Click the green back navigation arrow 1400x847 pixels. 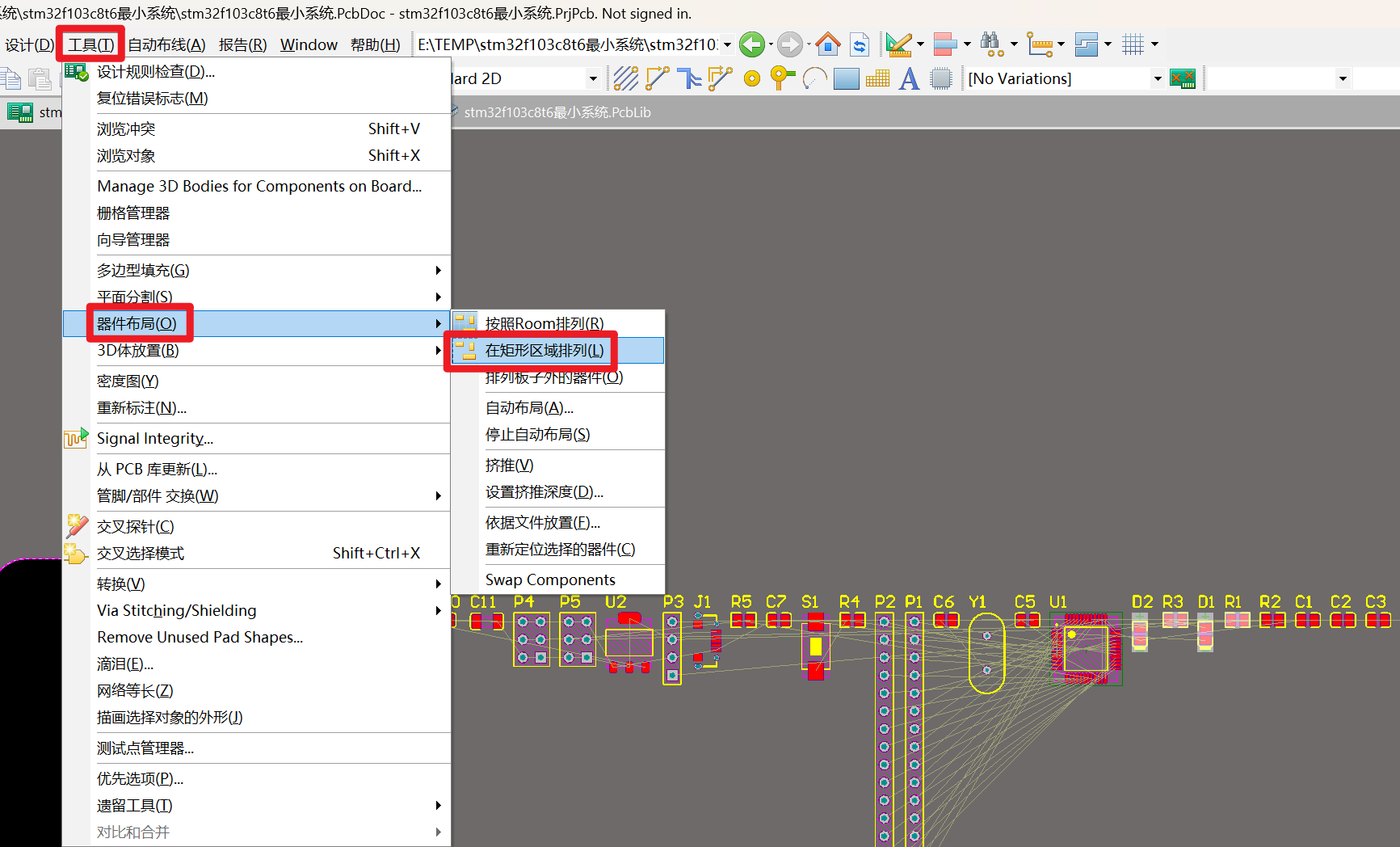(752, 44)
